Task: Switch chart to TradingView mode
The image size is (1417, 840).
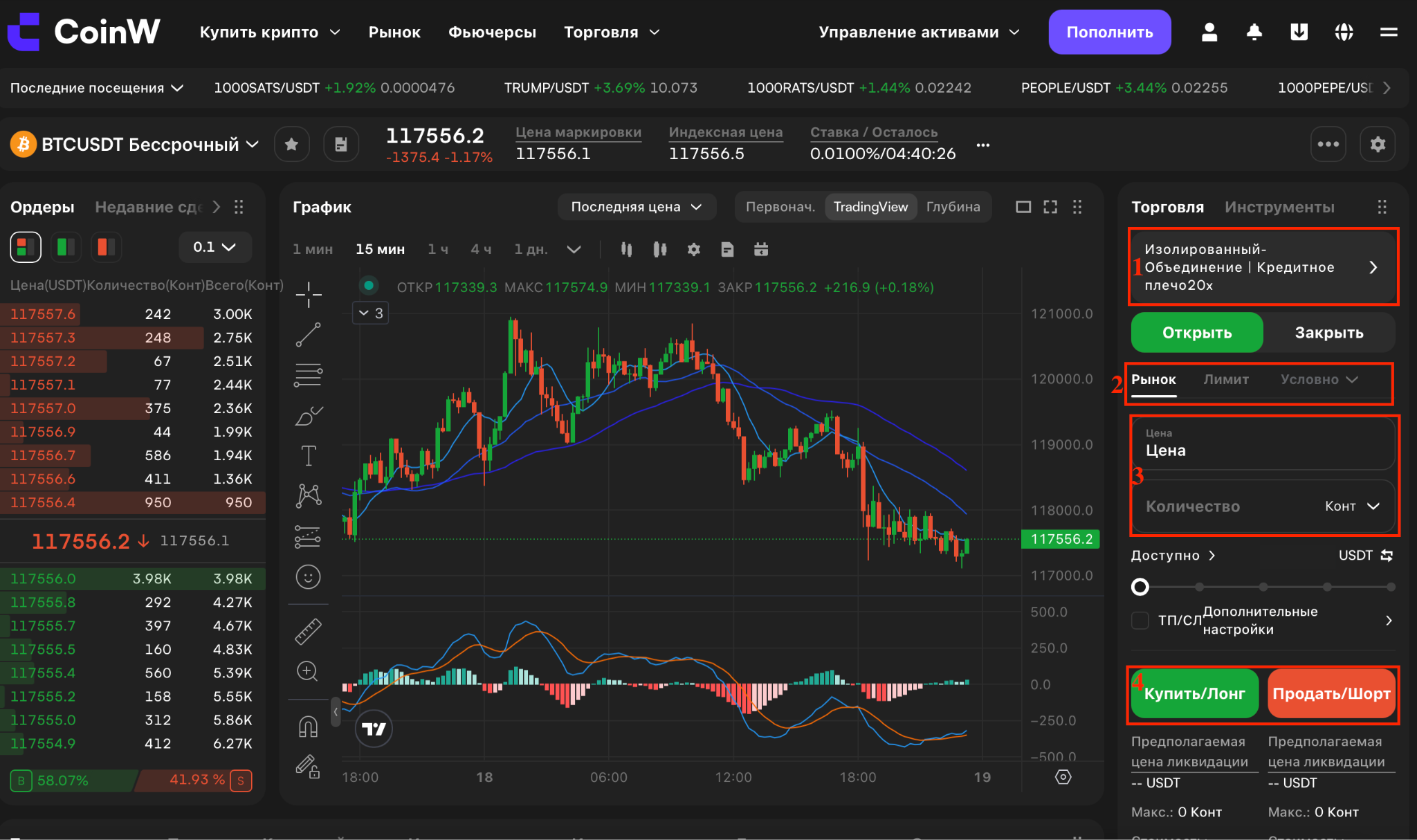Action: click(870, 207)
